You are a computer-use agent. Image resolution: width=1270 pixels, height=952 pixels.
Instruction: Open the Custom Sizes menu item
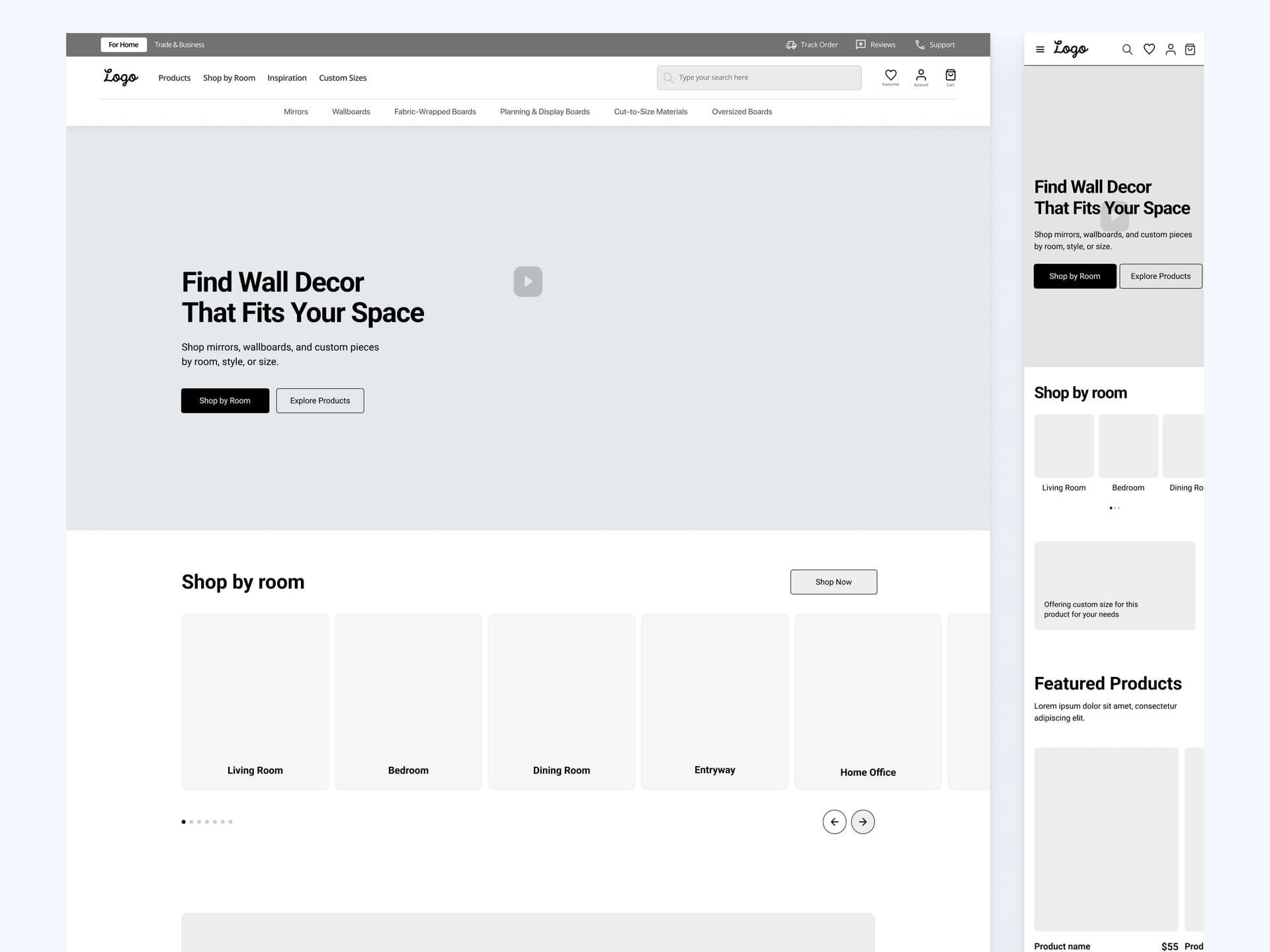(343, 78)
